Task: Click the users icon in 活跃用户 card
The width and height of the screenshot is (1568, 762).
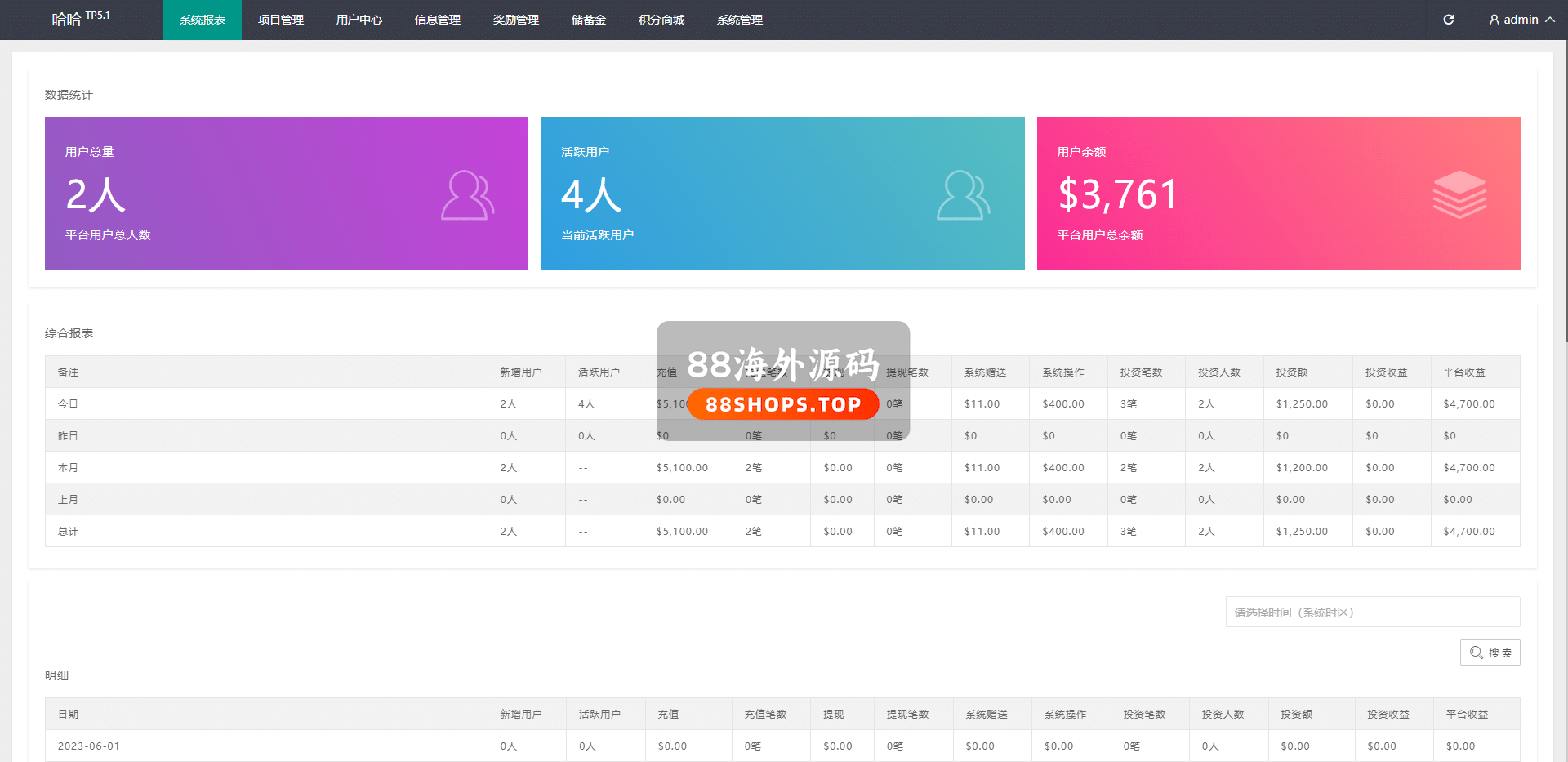Action: [963, 195]
